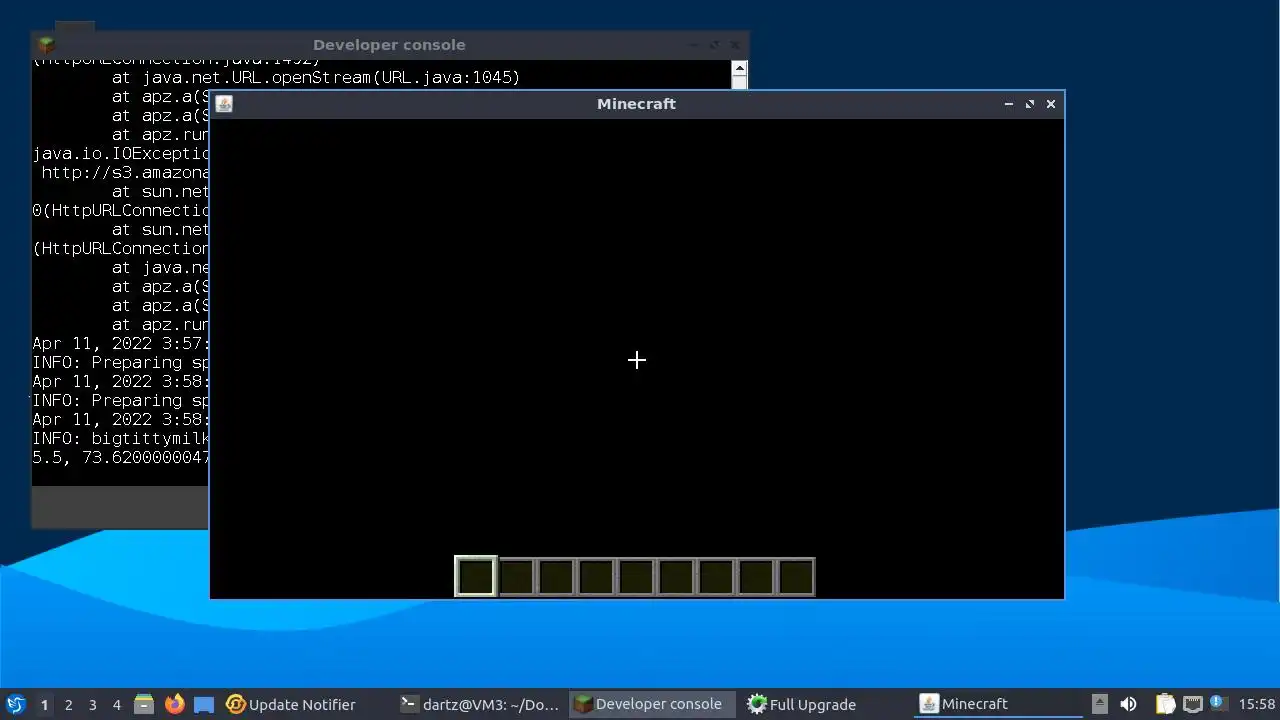Expand the hidden system tray icons
This screenshot has width=1280, height=720.
coord(1099,704)
